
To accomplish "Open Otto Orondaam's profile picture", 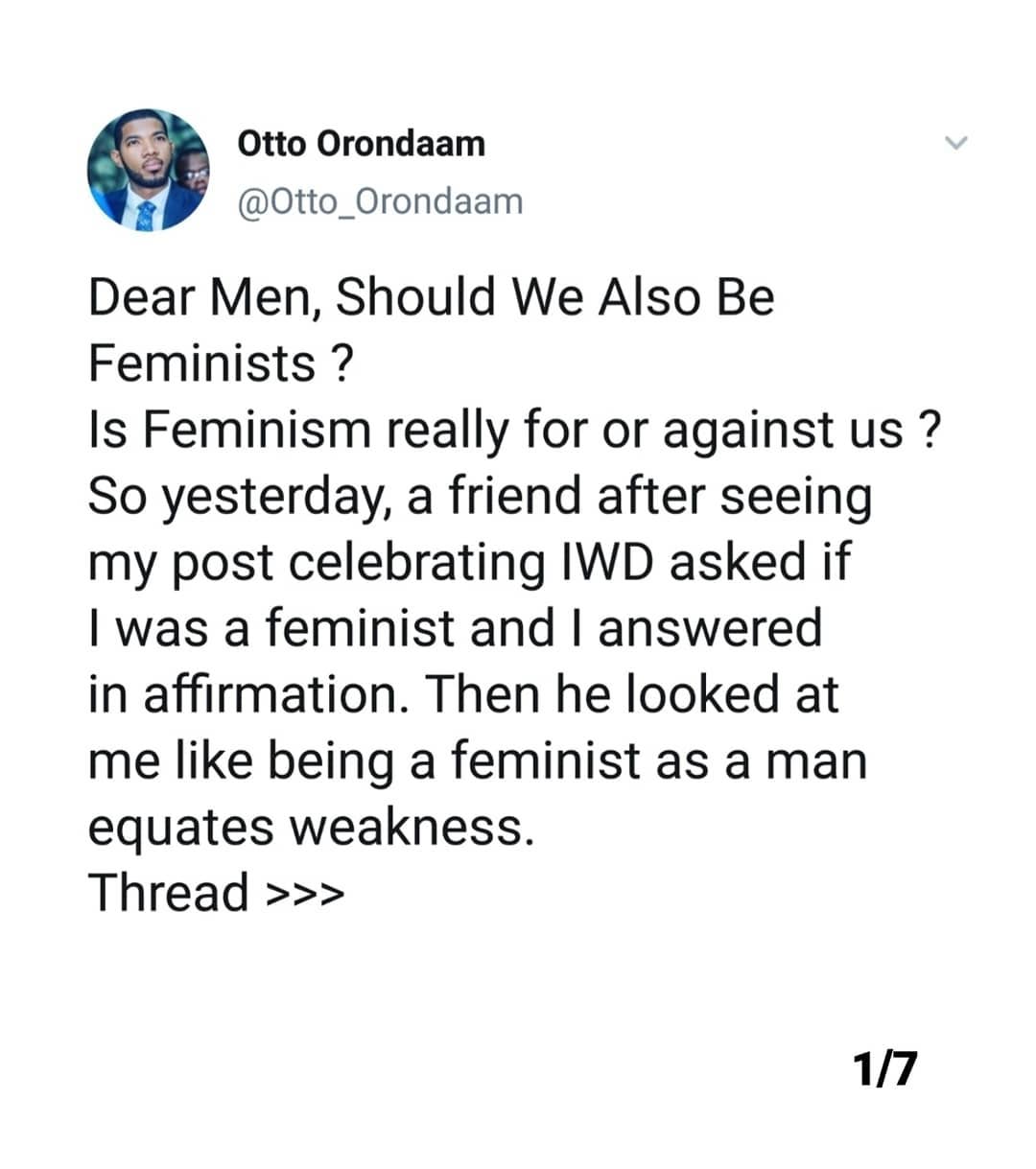I will [x=149, y=171].
